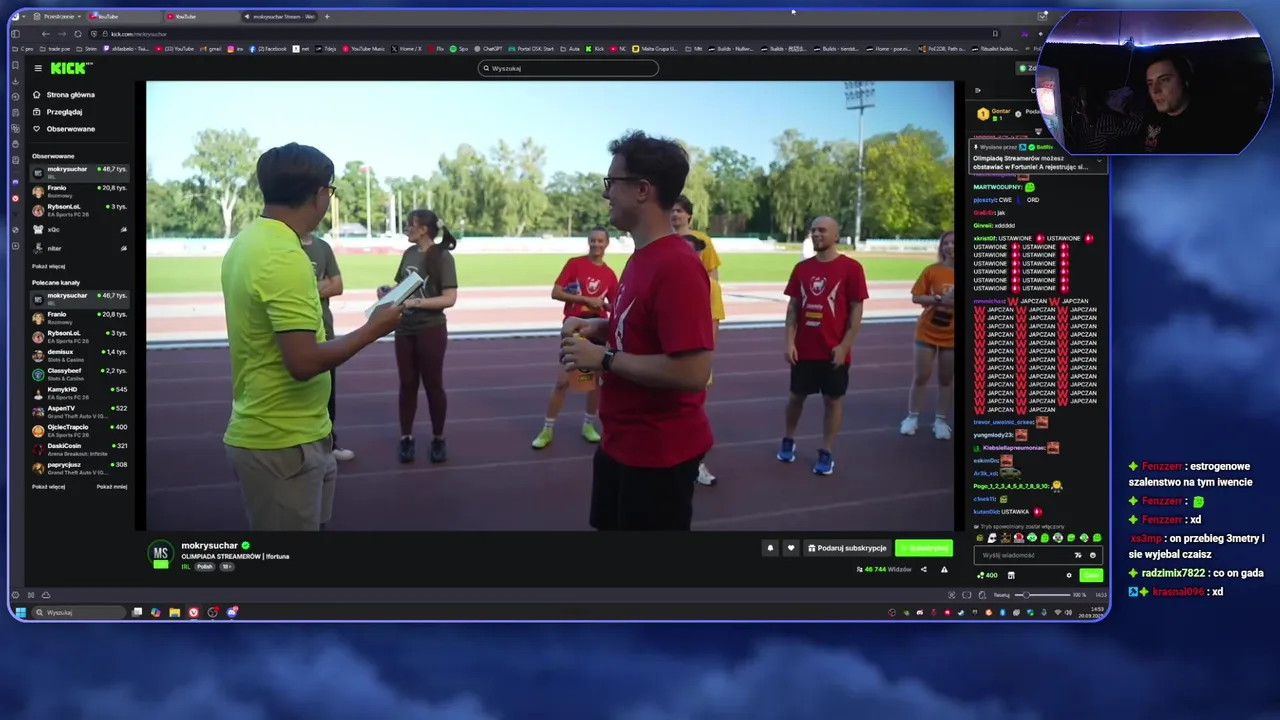Open chat settings gear icon
The width and height of the screenshot is (1280, 720).
click(1069, 575)
